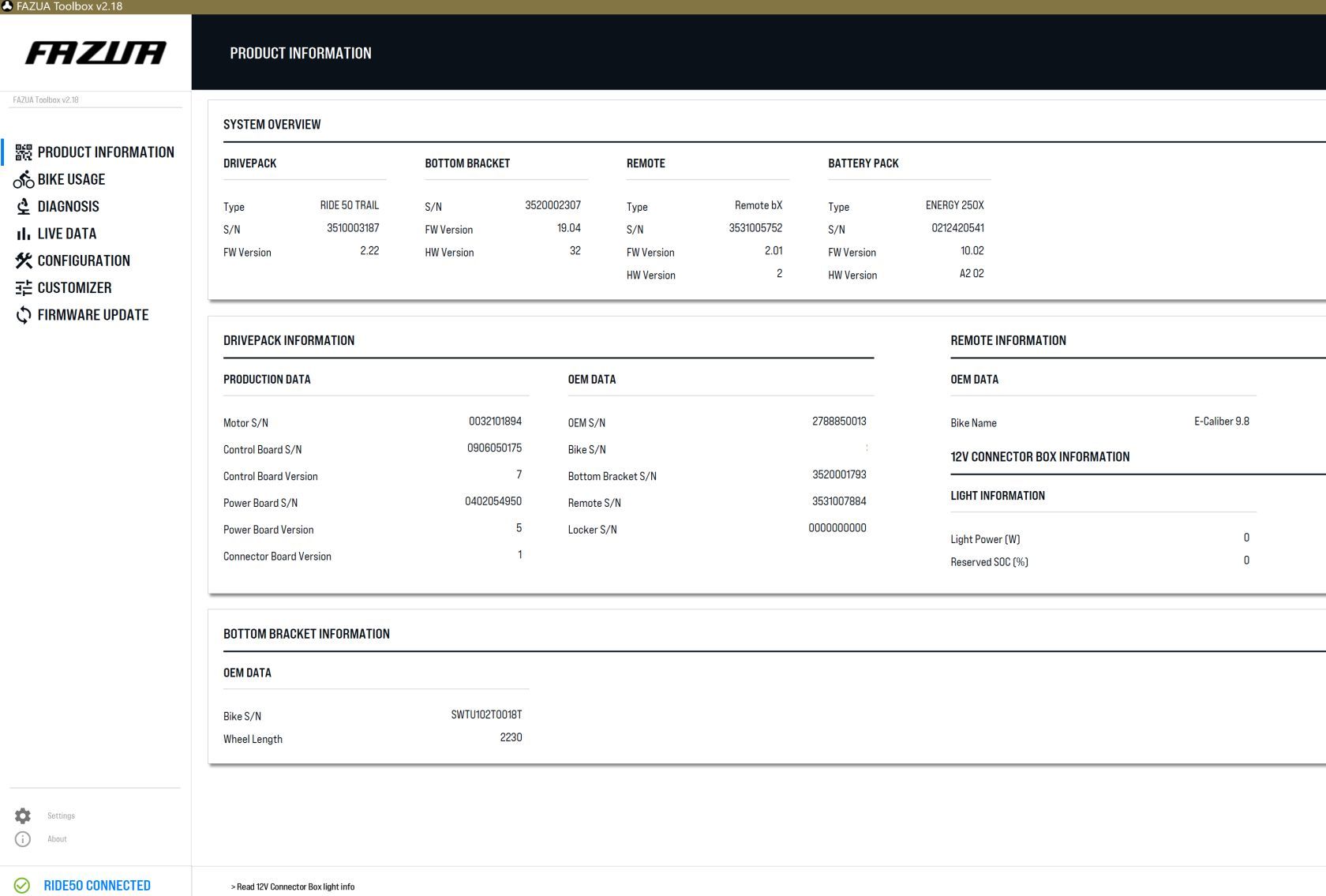Image resolution: width=1326 pixels, height=896 pixels.
Task: Click the Firmware Update refresh icon
Action: pos(24,315)
